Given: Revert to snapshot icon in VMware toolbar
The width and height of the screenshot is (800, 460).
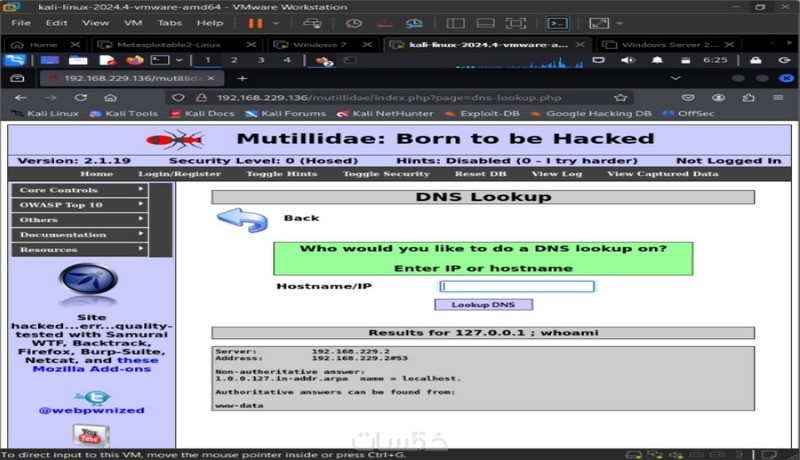Looking at the screenshot, I should pos(385,23).
